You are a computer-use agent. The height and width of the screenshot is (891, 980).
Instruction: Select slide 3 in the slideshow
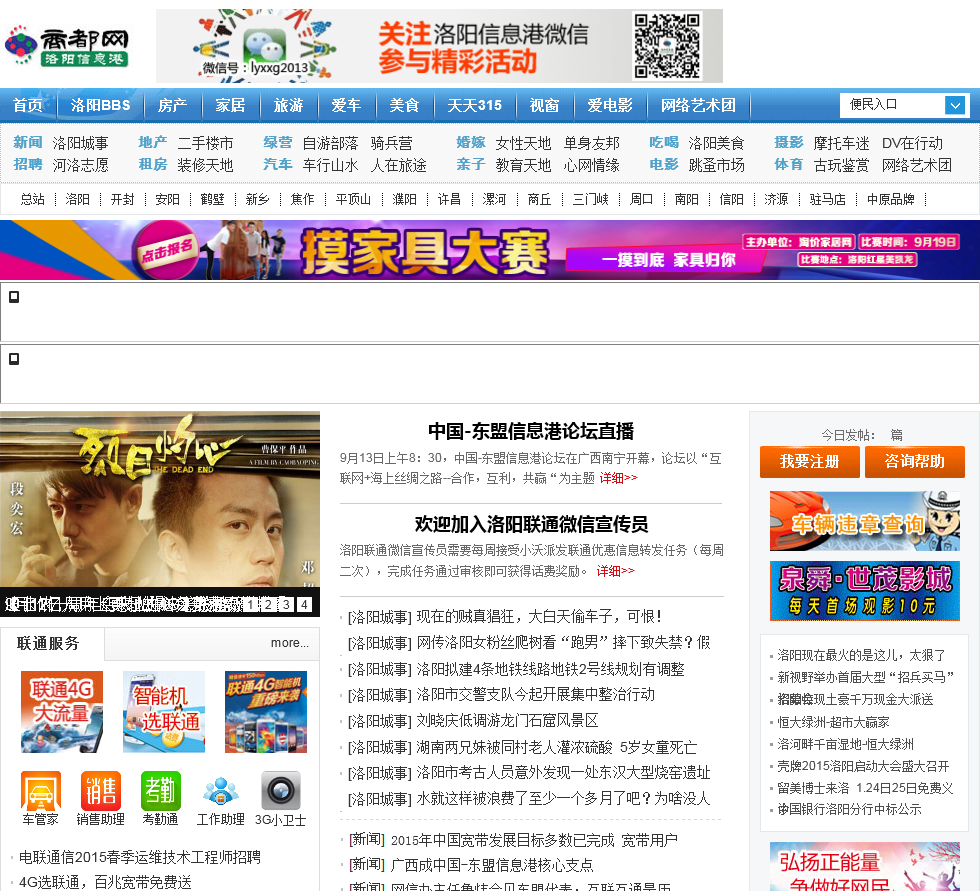(286, 604)
